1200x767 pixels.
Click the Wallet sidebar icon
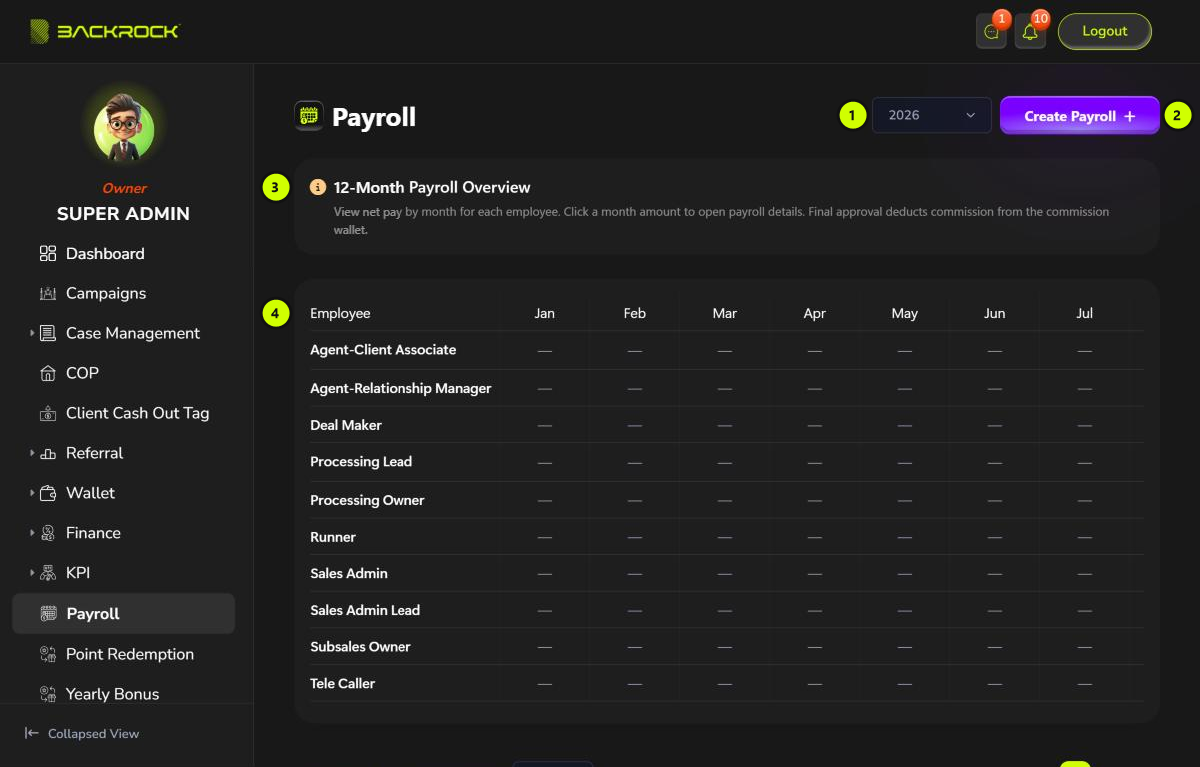[x=48, y=494]
